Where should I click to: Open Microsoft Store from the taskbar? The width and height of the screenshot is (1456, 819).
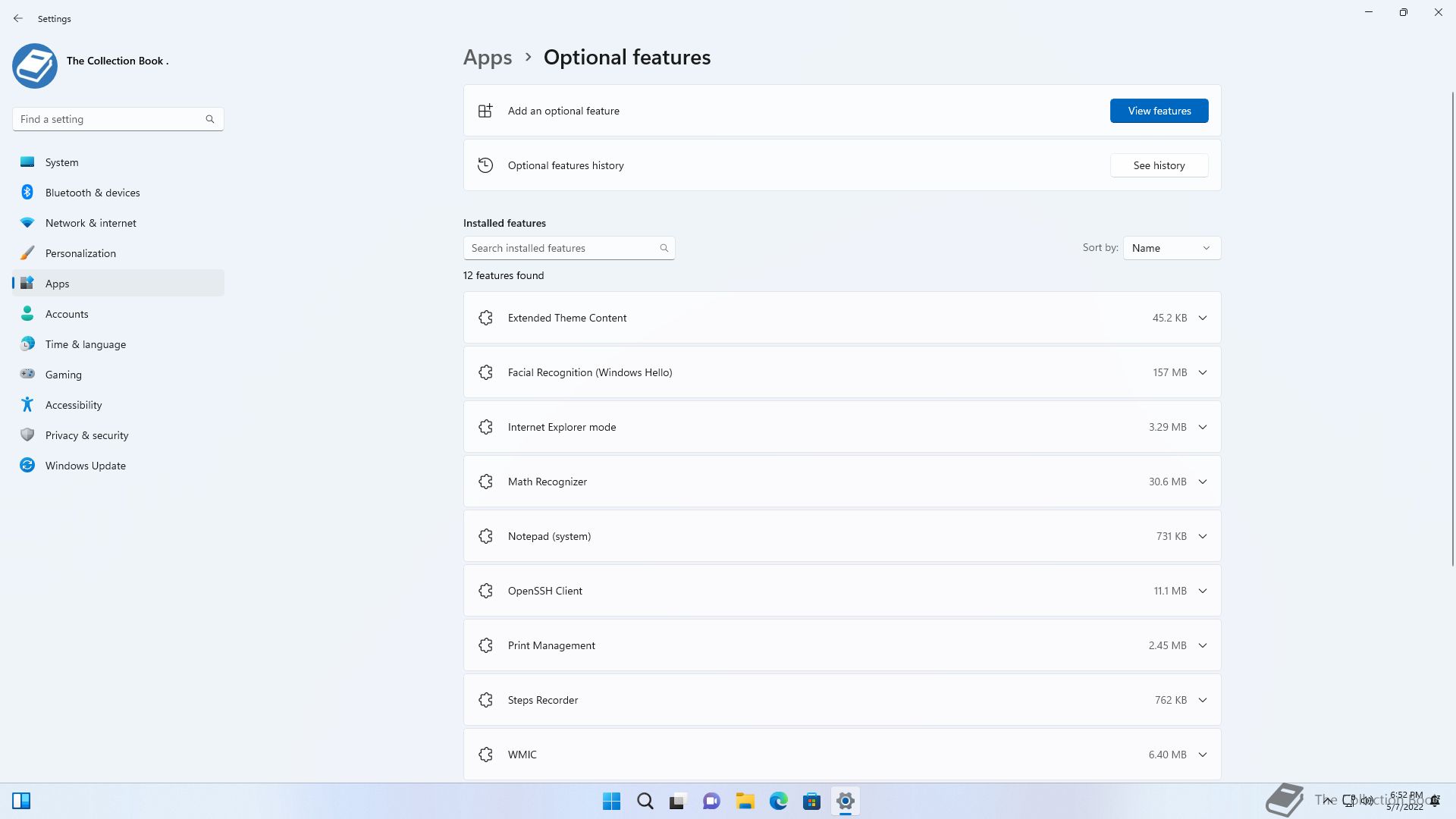811,801
